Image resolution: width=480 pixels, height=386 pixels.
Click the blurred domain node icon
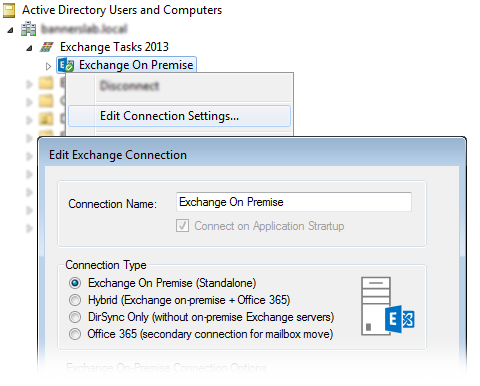pyautogui.click(x=29, y=29)
